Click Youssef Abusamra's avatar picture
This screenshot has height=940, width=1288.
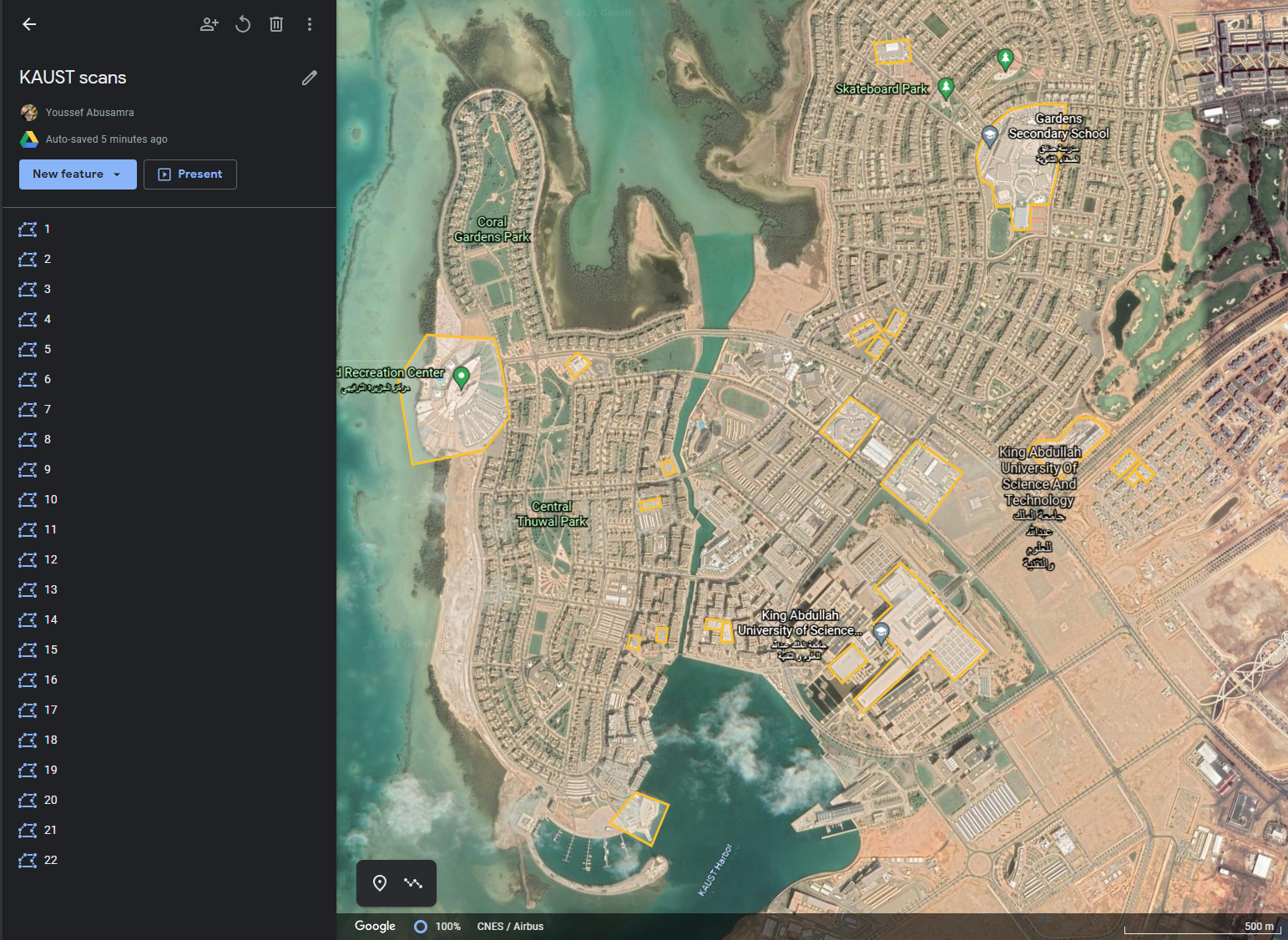click(x=29, y=113)
